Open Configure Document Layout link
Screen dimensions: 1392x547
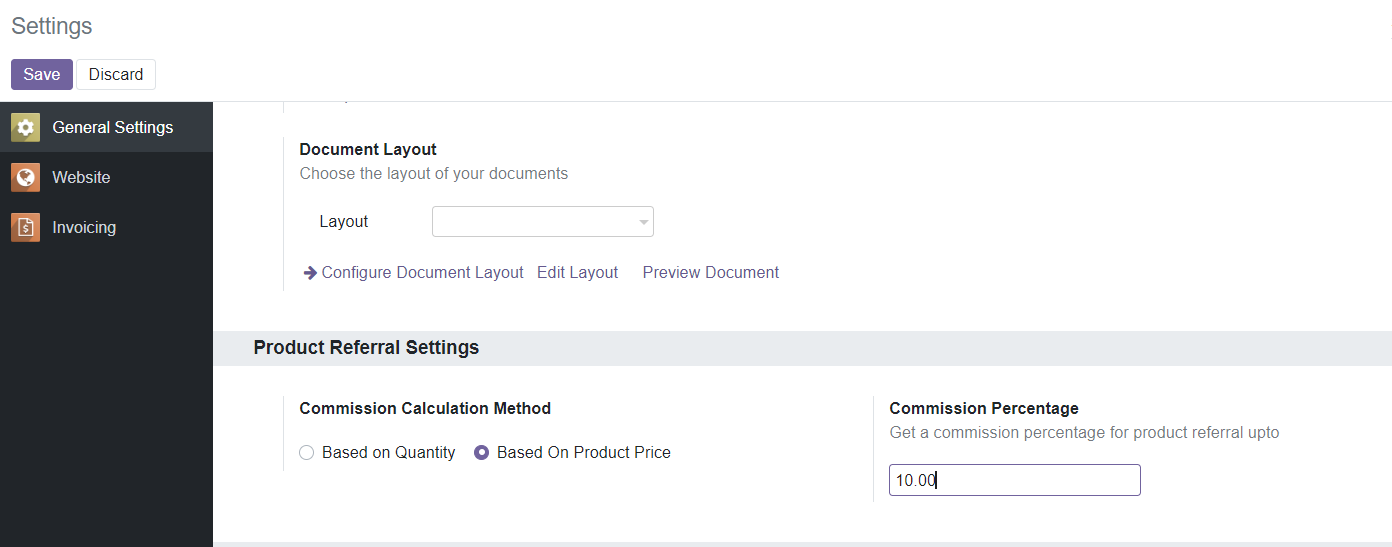click(422, 272)
